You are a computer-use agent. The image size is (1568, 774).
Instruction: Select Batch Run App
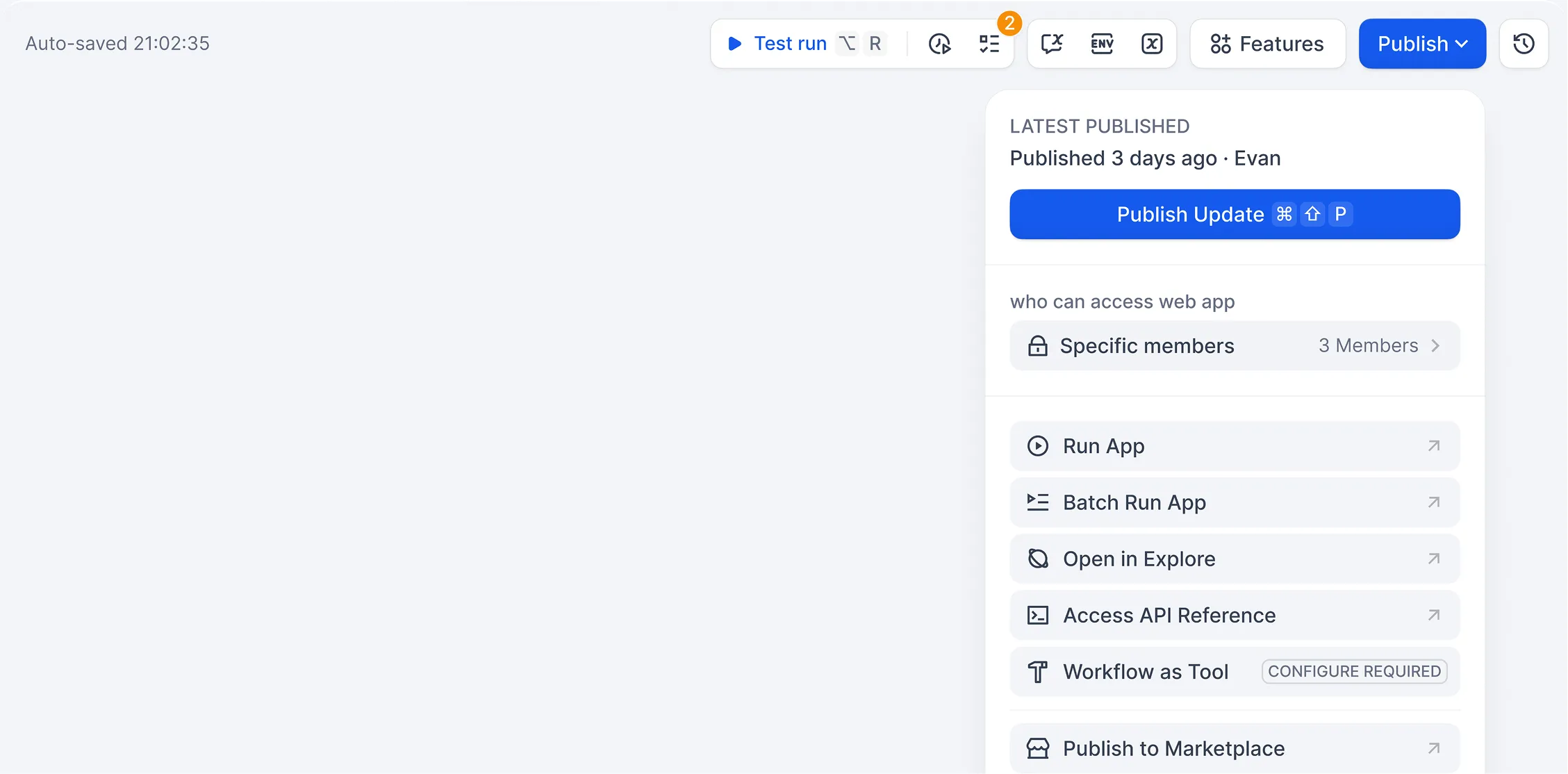click(1235, 502)
